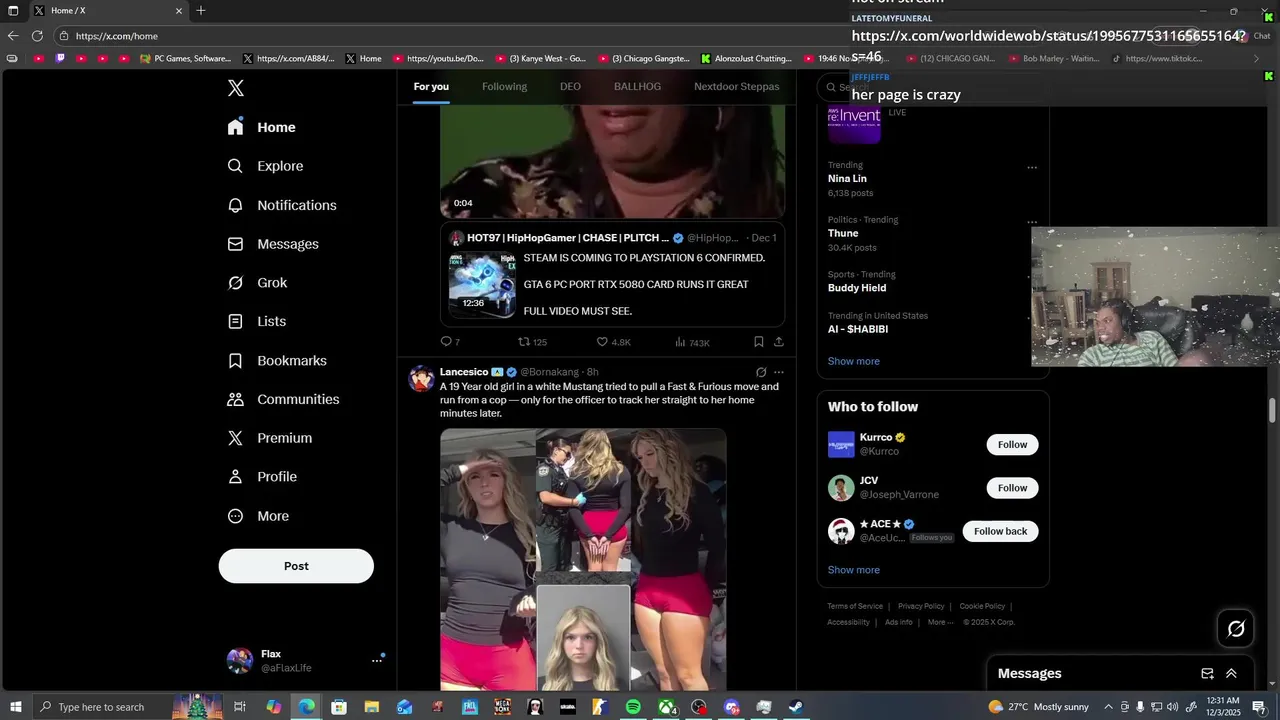Open Thune trending topic

[843, 233]
